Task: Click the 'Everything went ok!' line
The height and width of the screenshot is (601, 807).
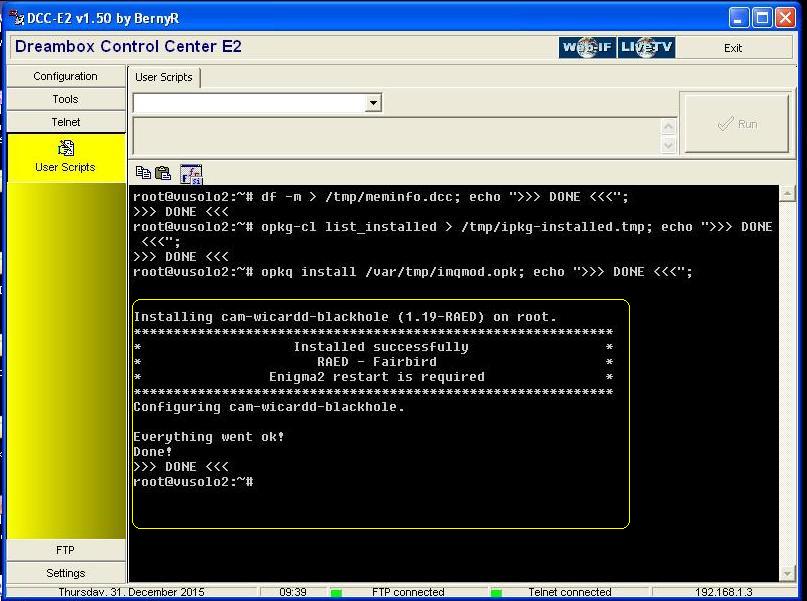Action: [208, 437]
